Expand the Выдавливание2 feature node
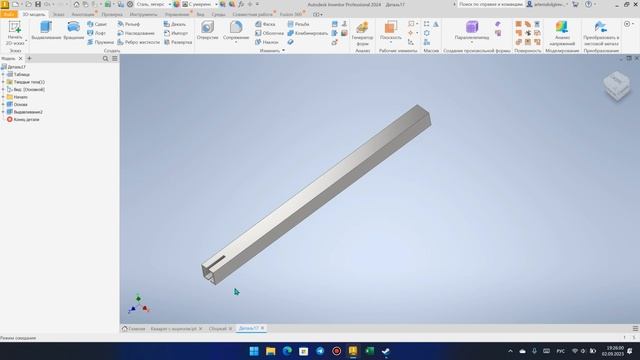This screenshot has height=360, width=640. point(3,112)
